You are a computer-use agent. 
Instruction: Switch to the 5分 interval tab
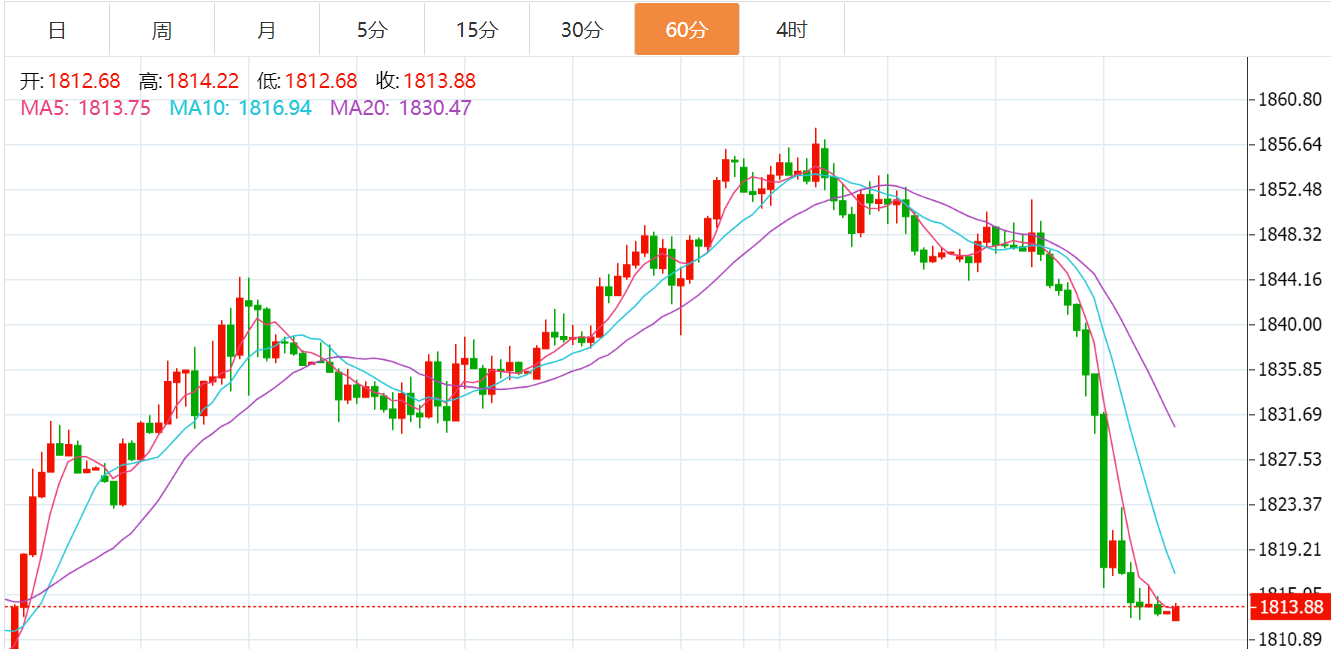point(372,30)
